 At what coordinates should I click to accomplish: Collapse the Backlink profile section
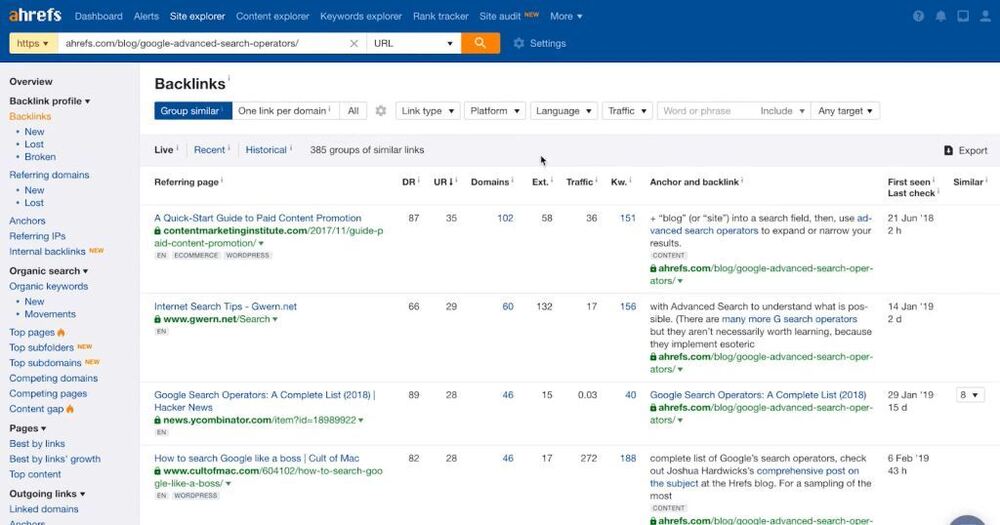tap(49, 101)
